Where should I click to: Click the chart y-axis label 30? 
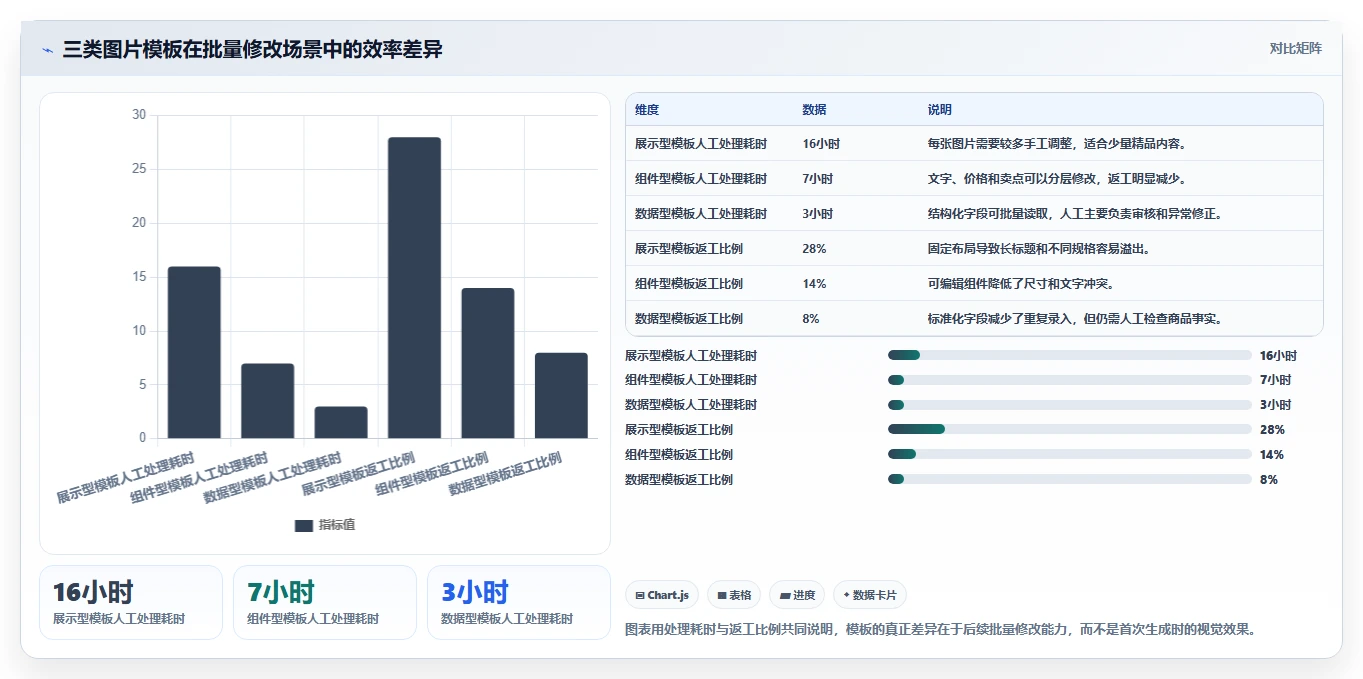coord(139,115)
